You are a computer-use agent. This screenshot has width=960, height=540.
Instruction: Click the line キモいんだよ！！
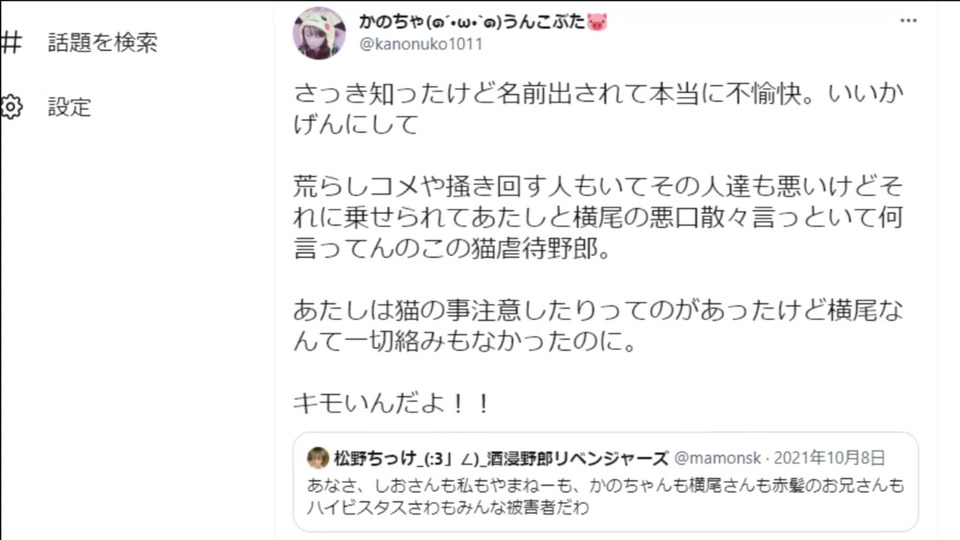(x=392, y=403)
